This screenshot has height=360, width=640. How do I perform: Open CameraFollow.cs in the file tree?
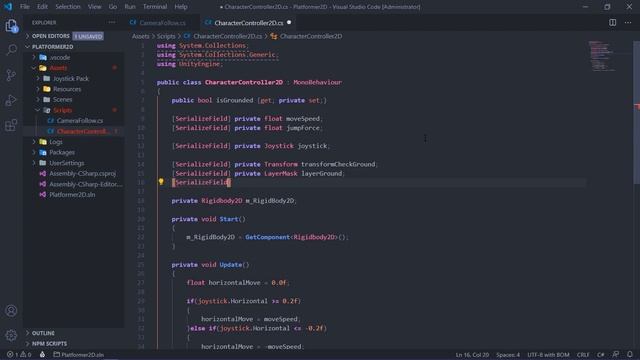(x=80, y=121)
